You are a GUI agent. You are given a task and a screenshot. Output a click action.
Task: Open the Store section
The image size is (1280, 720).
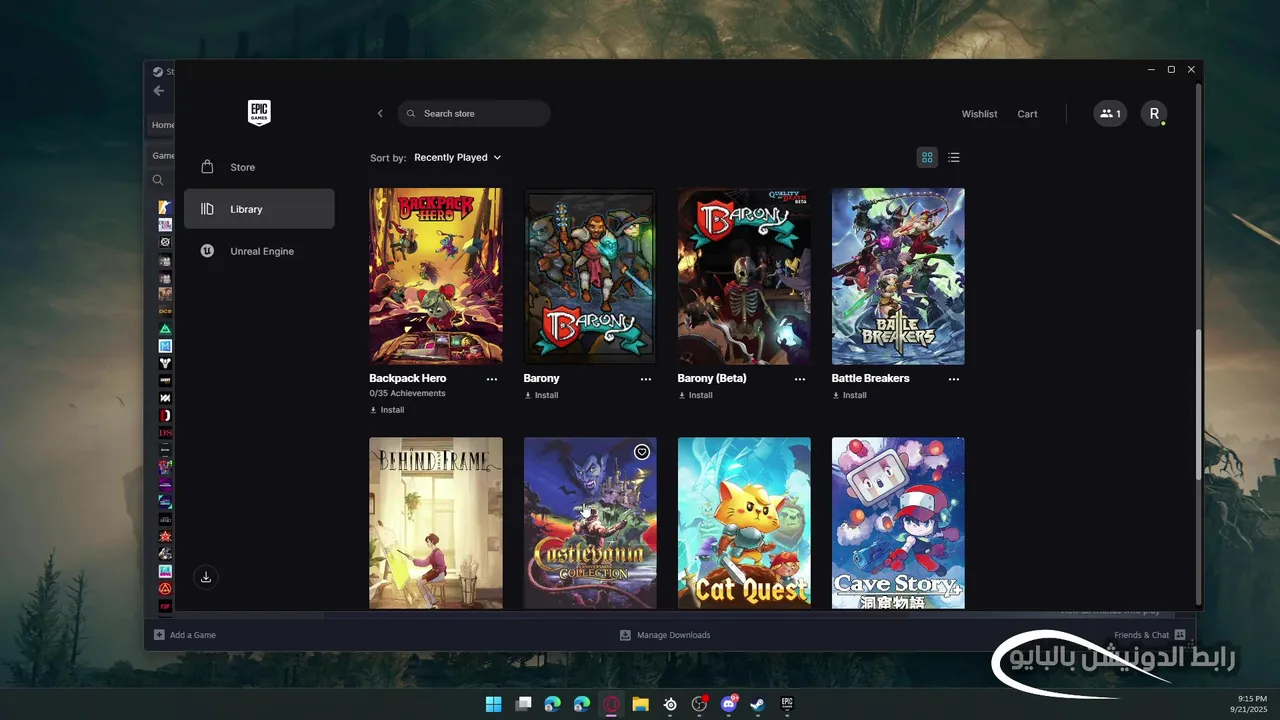(x=259, y=167)
